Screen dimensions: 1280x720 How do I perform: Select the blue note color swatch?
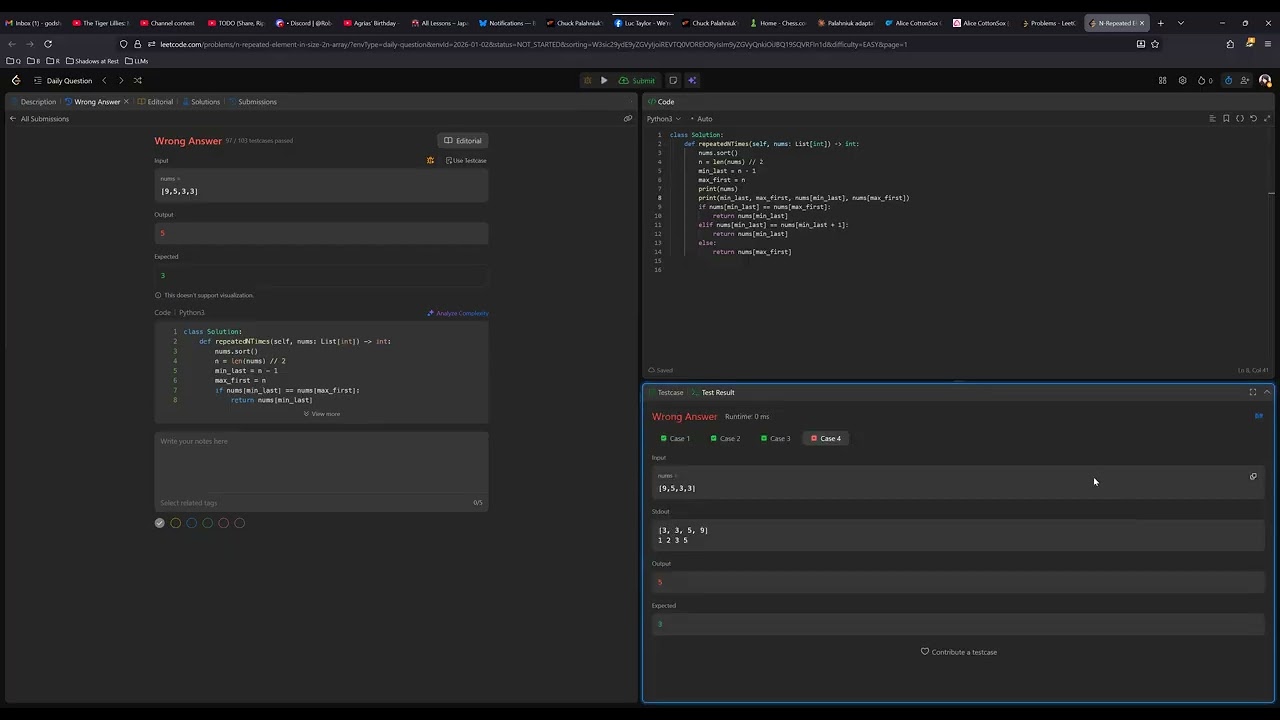click(x=192, y=523)
